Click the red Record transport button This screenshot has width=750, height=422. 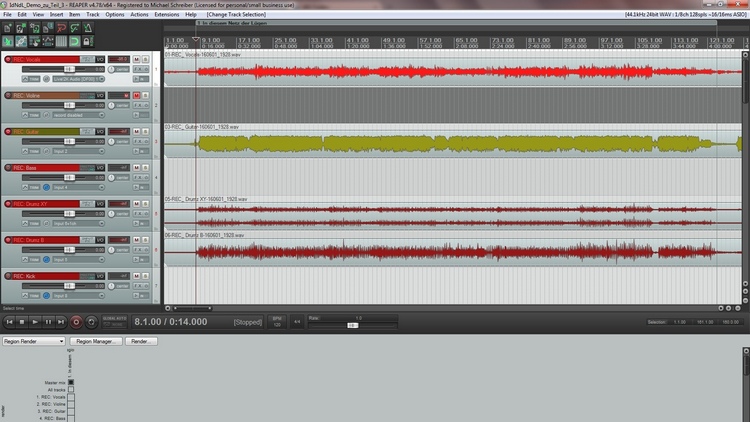point(76,322)
